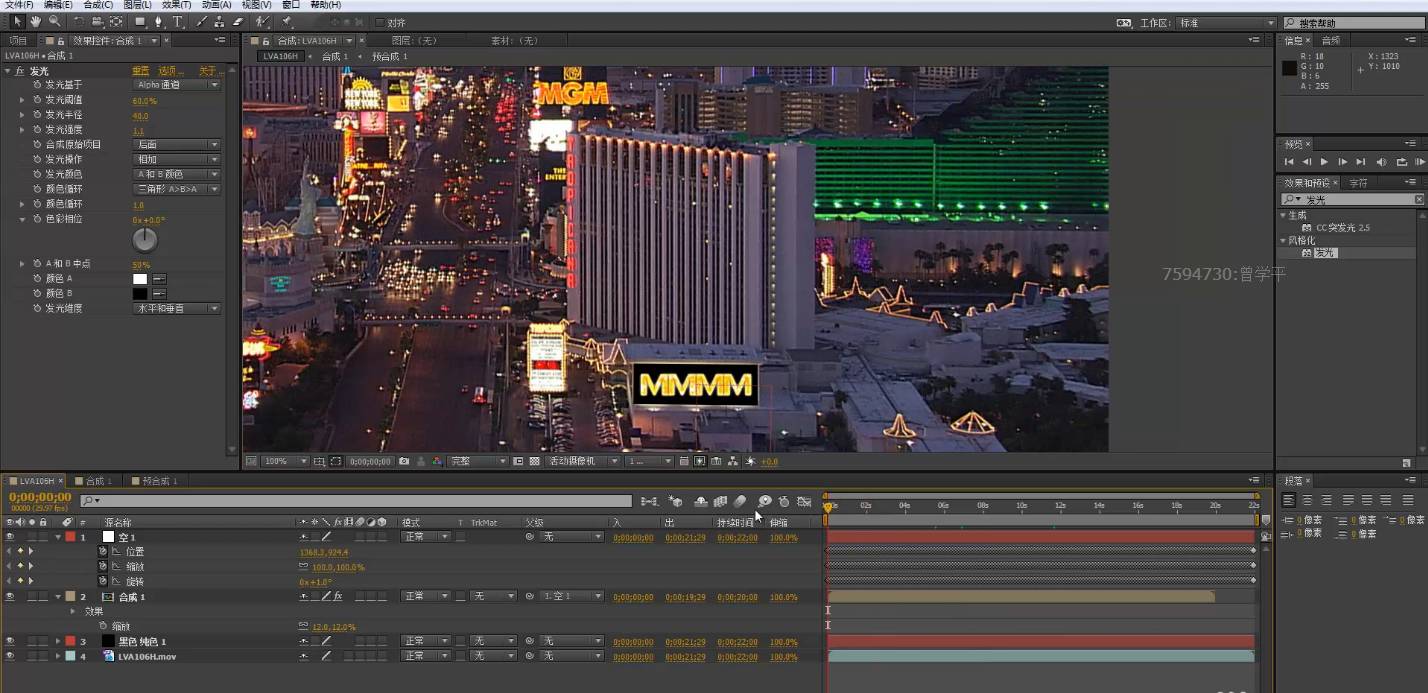1428x693 pixels.
Task: Open the 完整 resolution dropdown
Action: 478,461
